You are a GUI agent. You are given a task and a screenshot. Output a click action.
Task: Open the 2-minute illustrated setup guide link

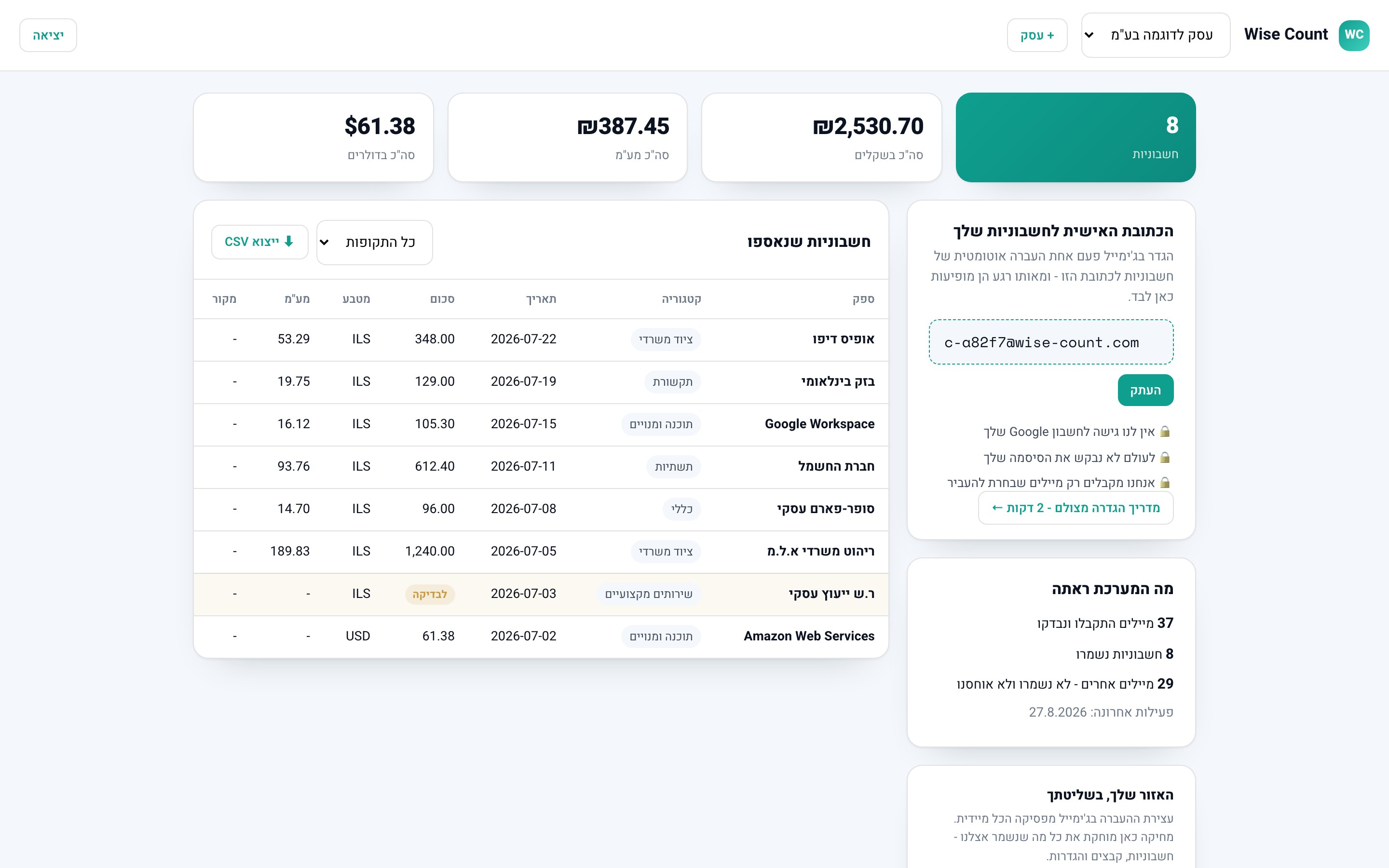click(1076, 508)
